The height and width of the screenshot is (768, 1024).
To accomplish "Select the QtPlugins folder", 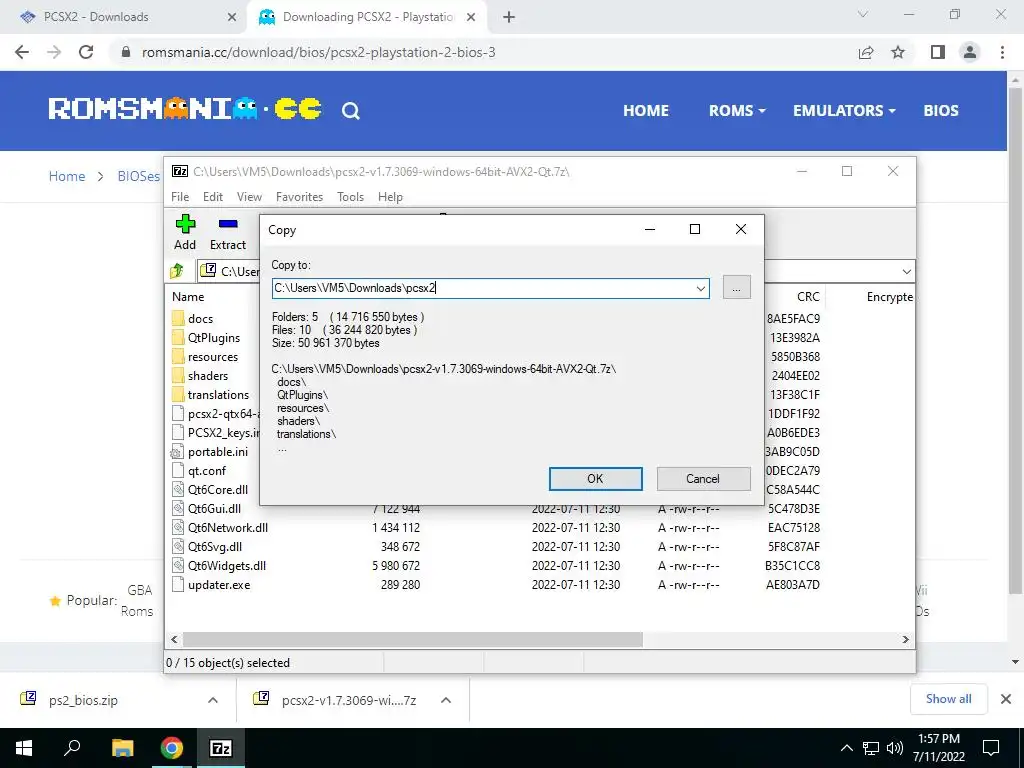I will click(x=214, y=338).
